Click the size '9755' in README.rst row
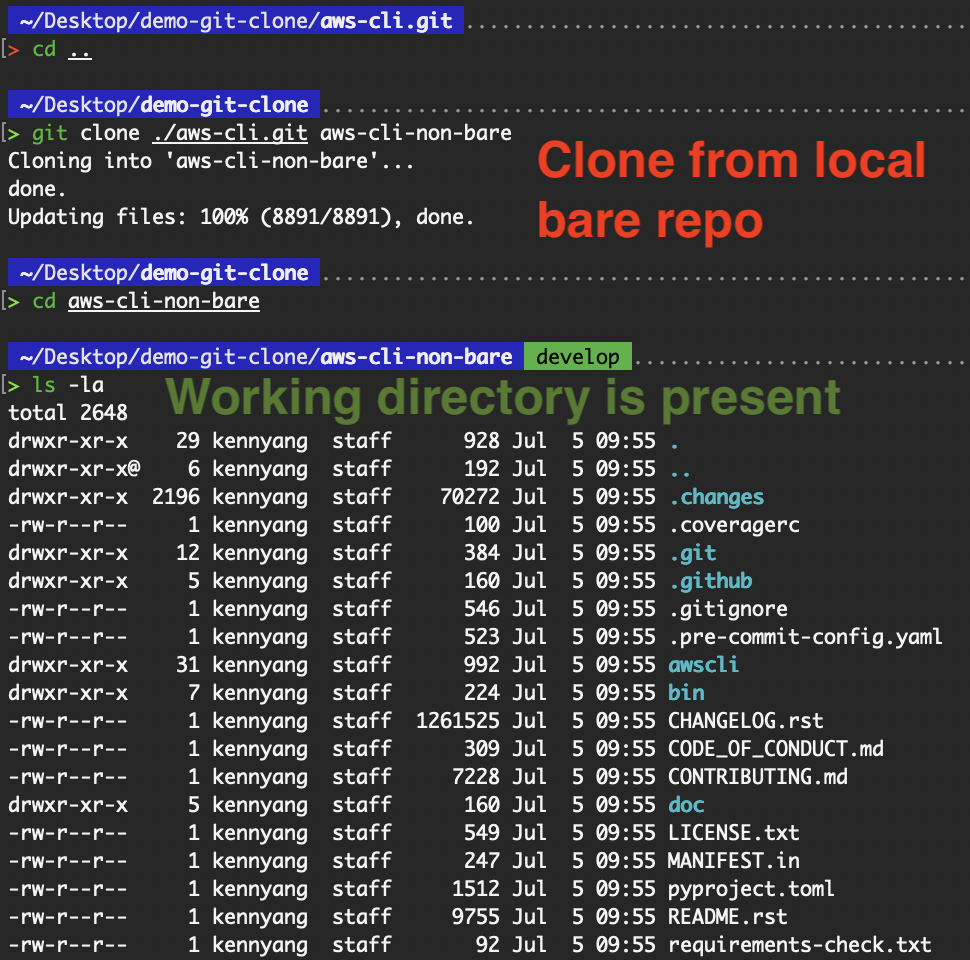The image size is (970, 960). 476,917
